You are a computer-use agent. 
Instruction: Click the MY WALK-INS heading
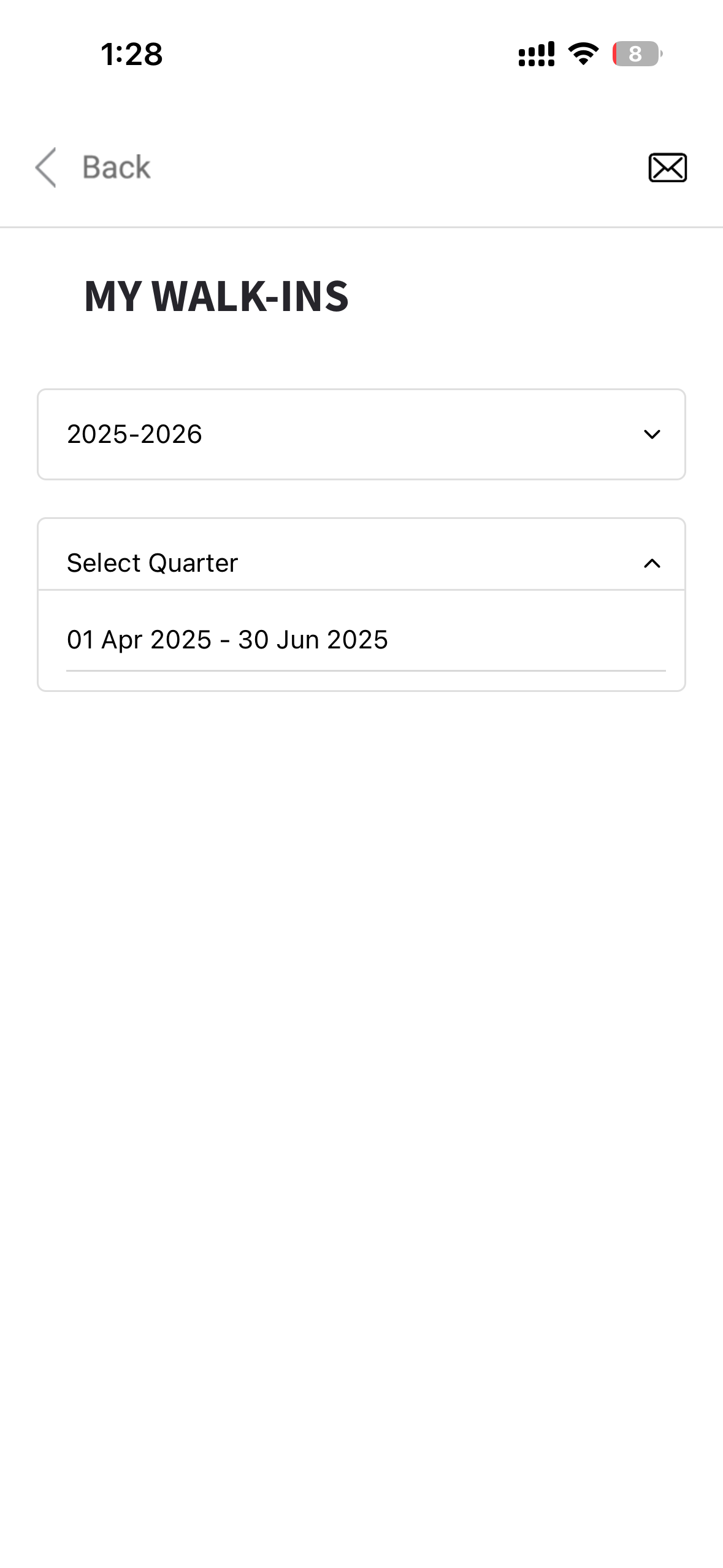216,296
